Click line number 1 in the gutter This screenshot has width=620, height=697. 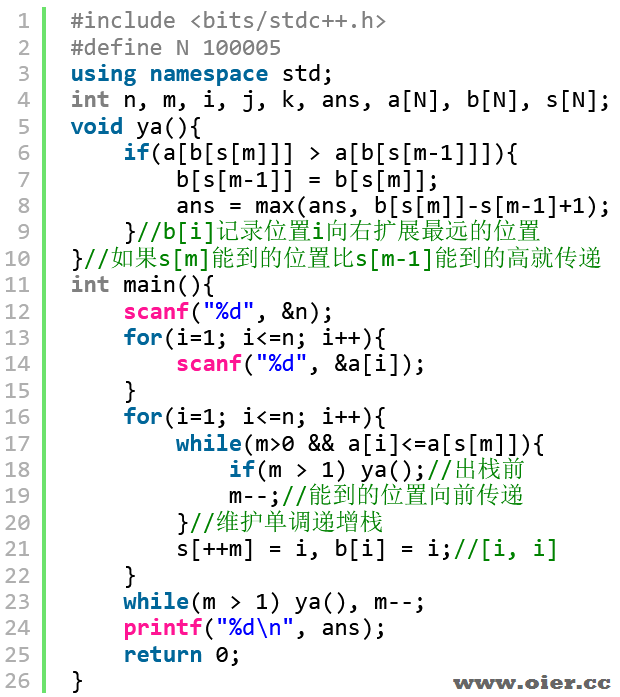24,21
